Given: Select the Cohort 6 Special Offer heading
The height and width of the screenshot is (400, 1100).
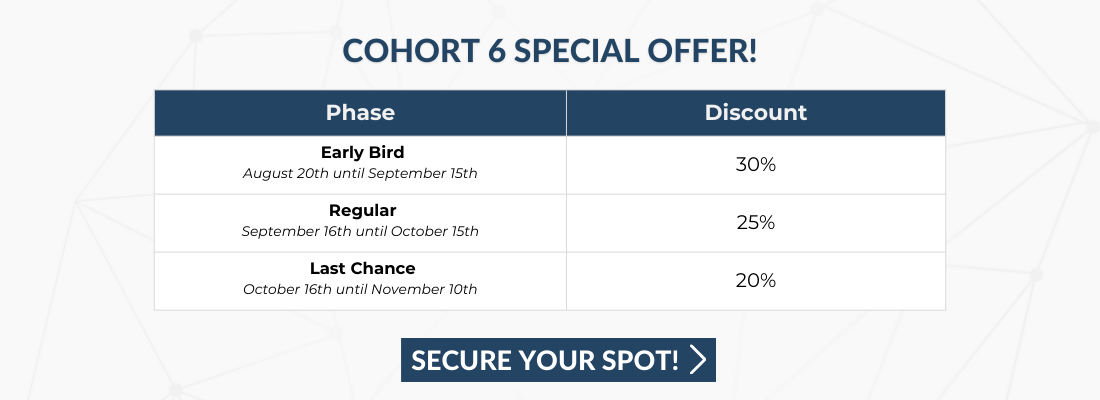Looking at the screenshot, I should (x=549, y=51).
